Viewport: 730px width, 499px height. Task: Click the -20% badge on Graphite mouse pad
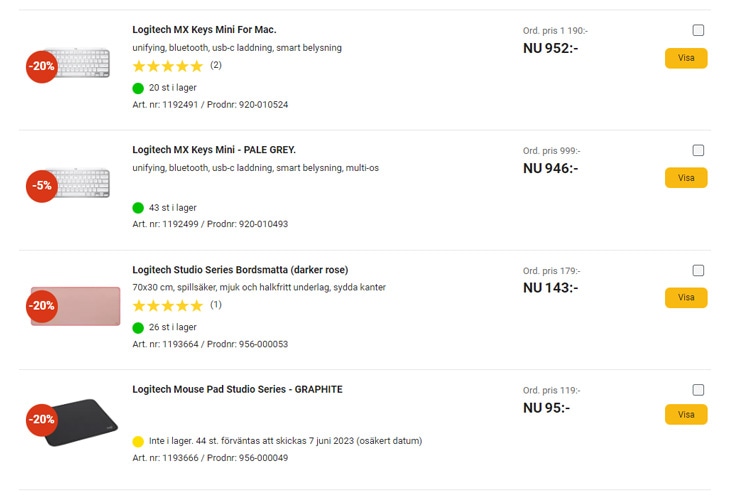tap(42, 419)
